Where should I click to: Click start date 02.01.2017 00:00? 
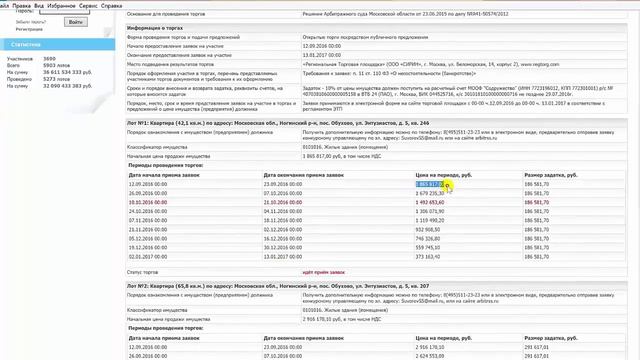tap(148, 257)
